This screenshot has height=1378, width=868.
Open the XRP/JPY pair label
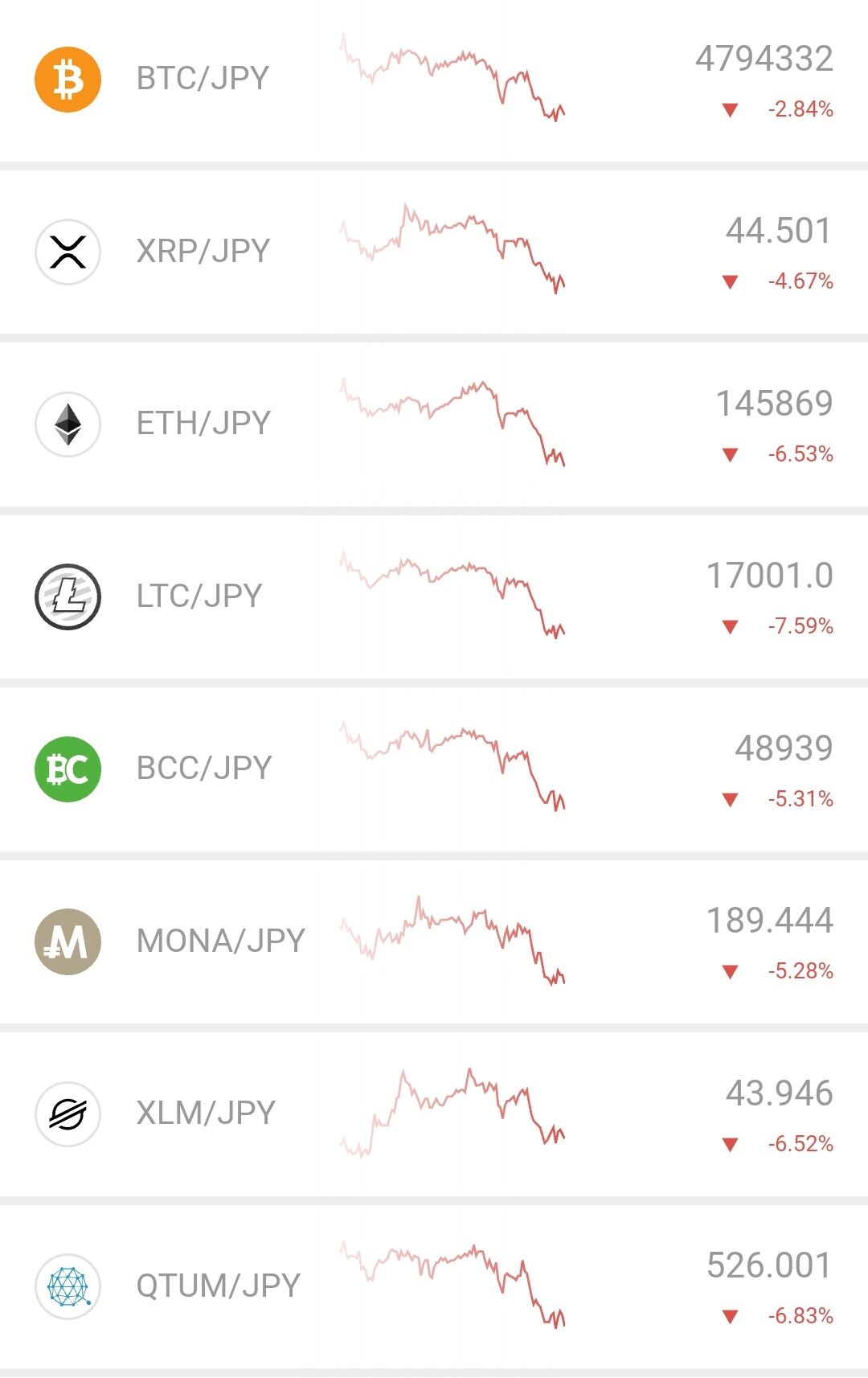coord(203,251)
